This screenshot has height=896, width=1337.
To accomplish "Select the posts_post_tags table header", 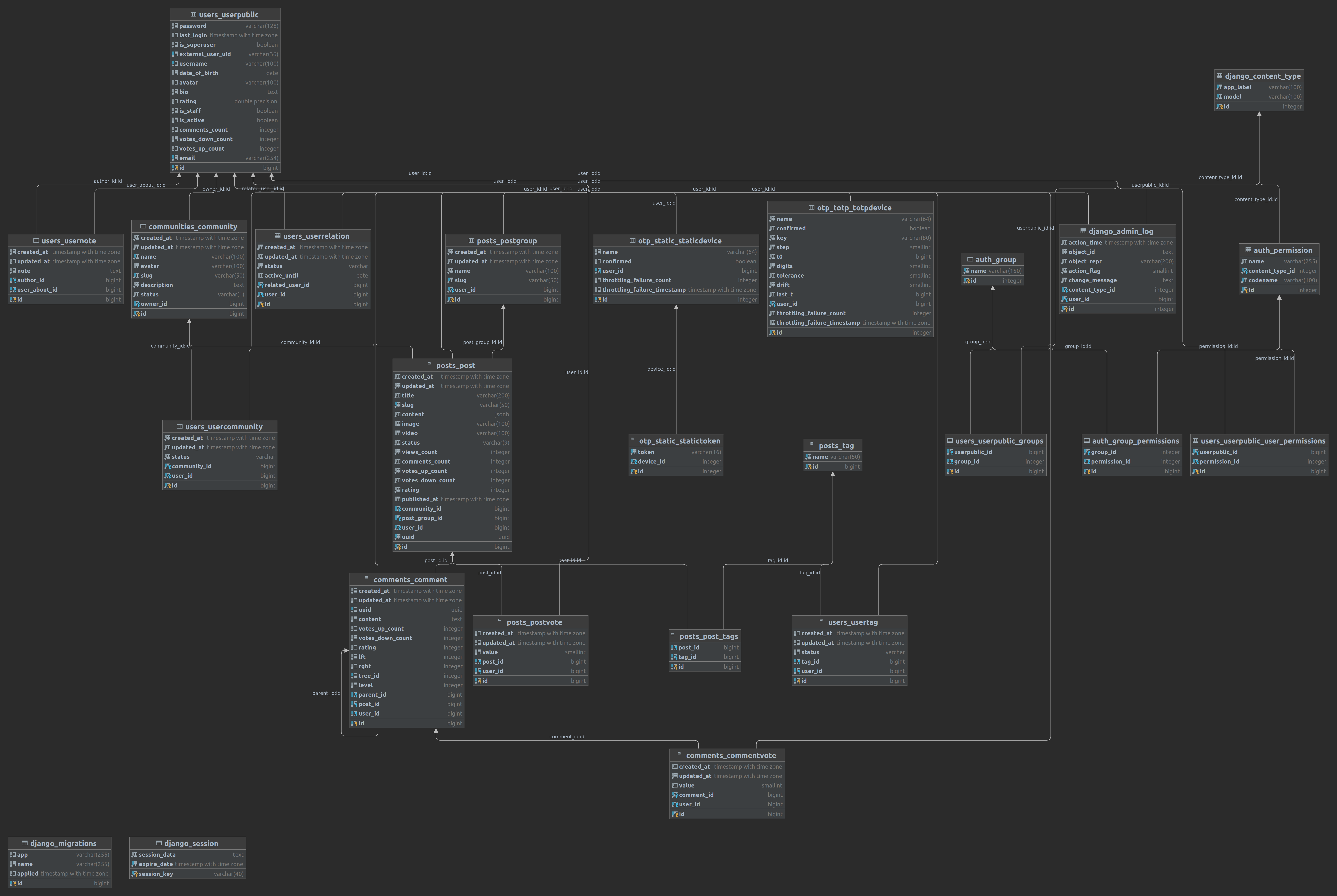I will point(705,636).
